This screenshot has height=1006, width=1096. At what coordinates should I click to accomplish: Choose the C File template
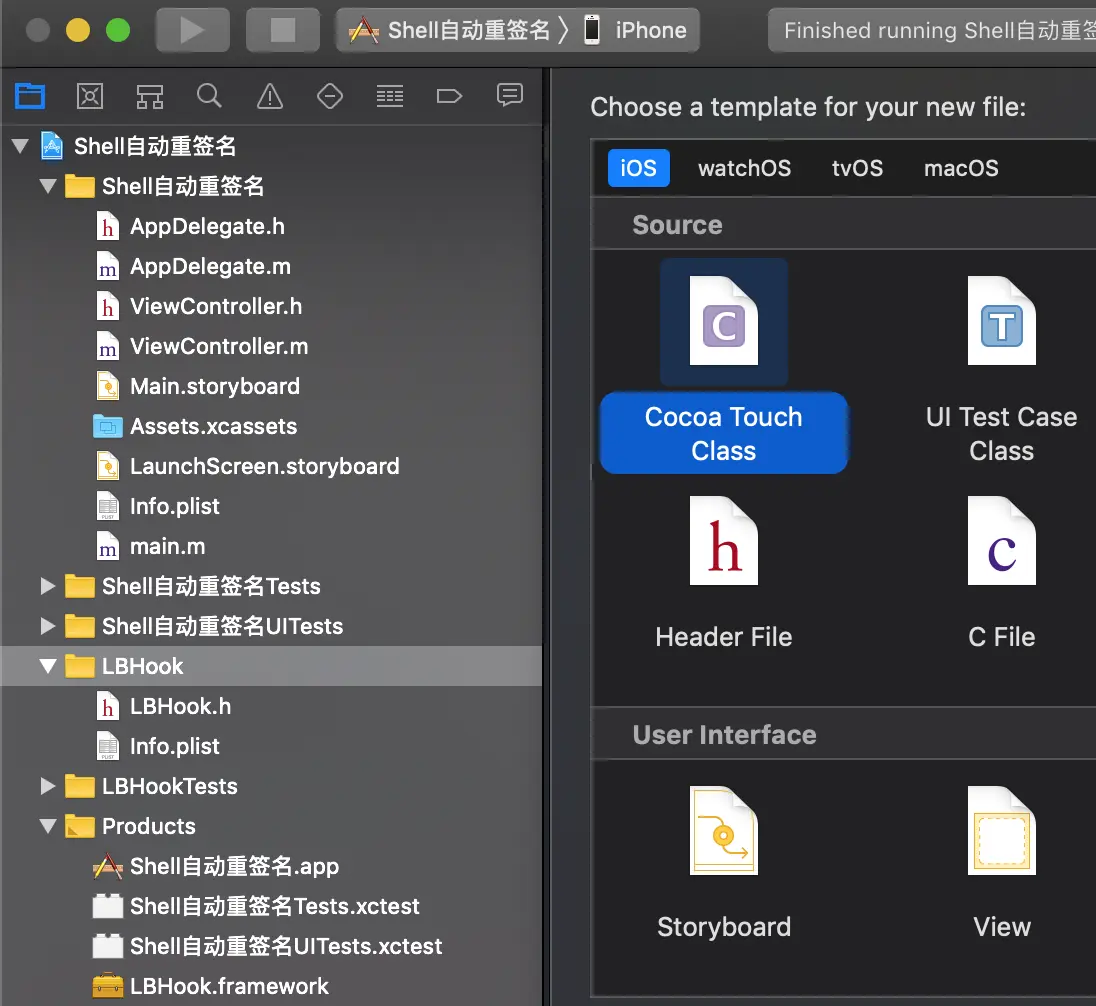coord(1001,573)
